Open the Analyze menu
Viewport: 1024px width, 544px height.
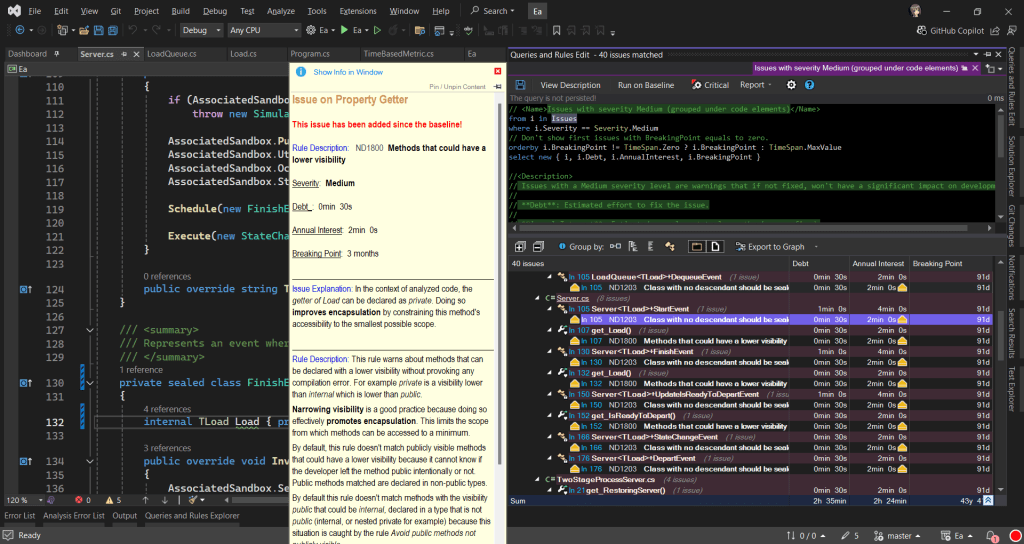coord(281,11)
